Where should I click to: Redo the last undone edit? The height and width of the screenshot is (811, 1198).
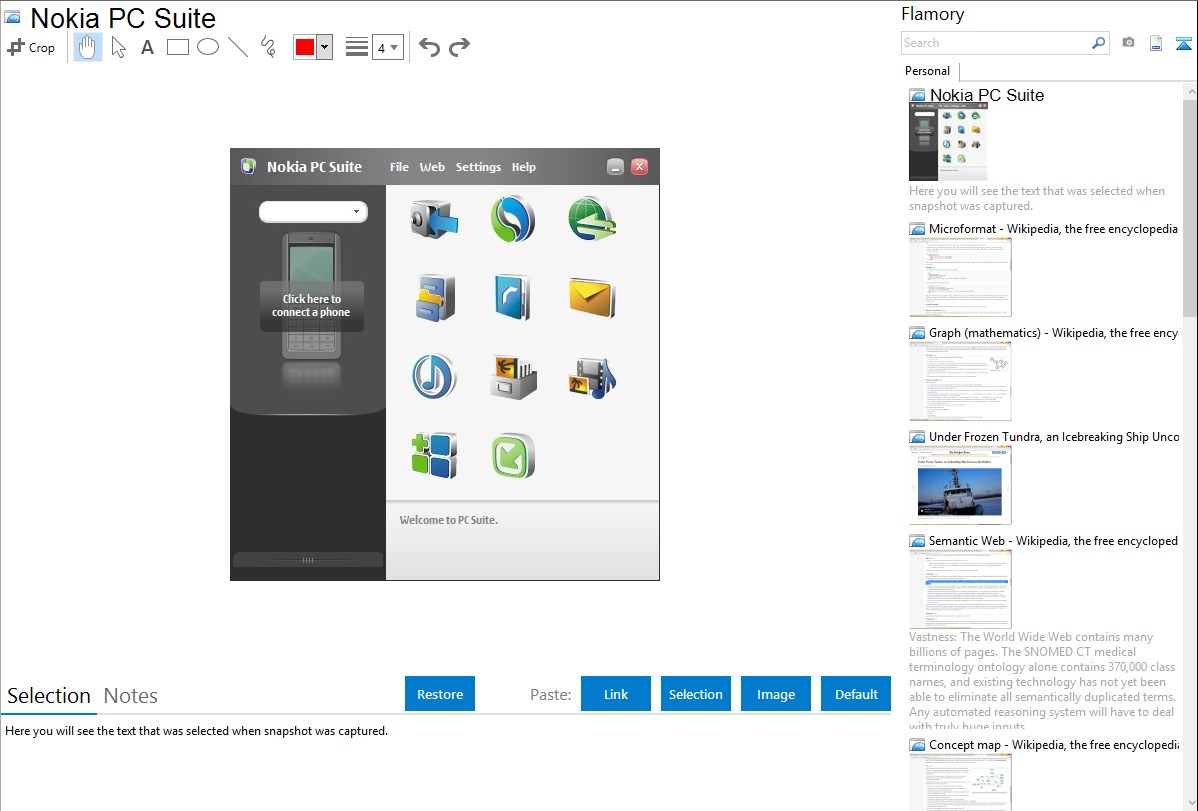point(459,47)
